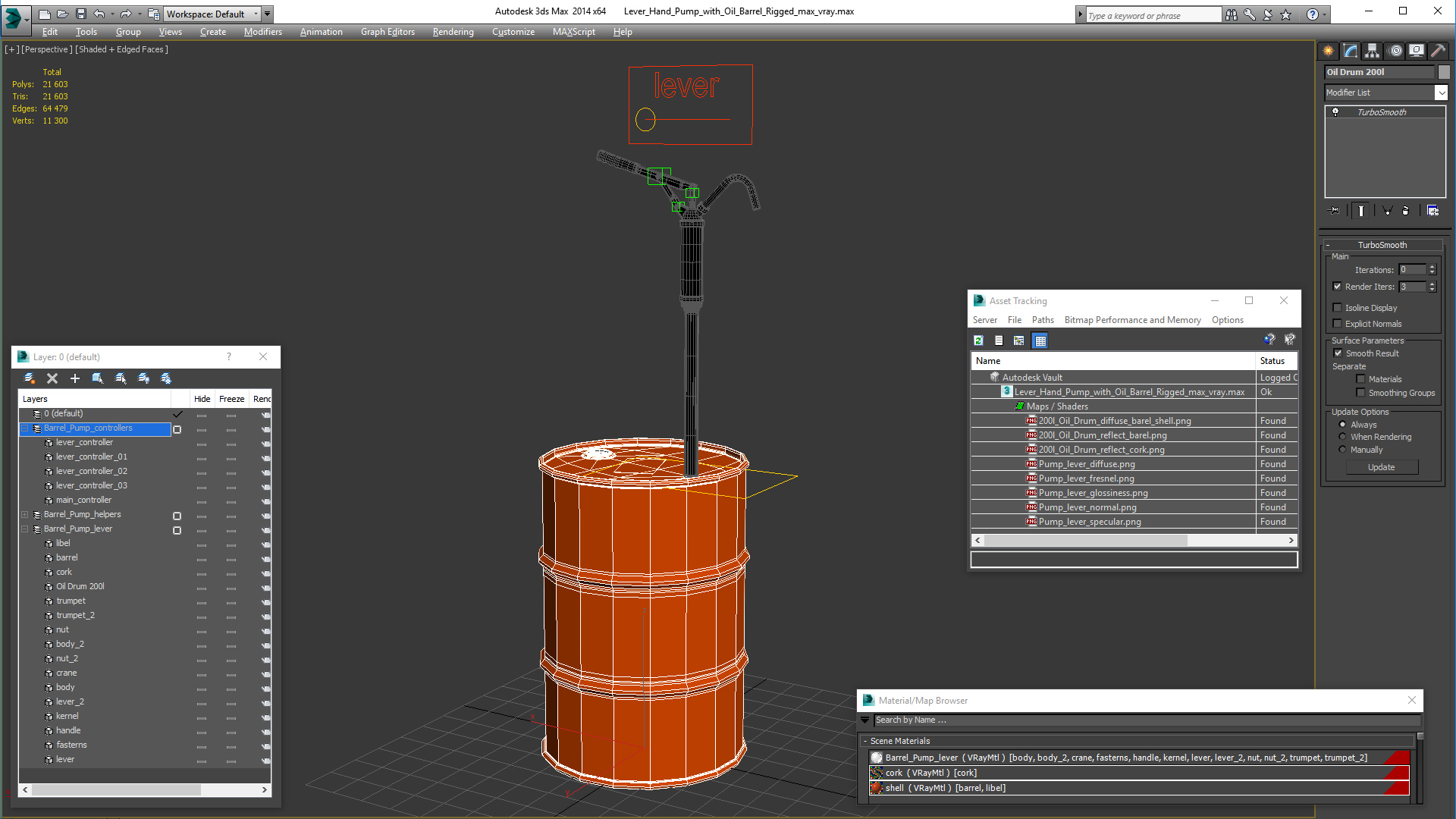Switch to the Create panel tab
Image resolution: width=1456 pixels, height=819 pixels.
coord(1329,51)
